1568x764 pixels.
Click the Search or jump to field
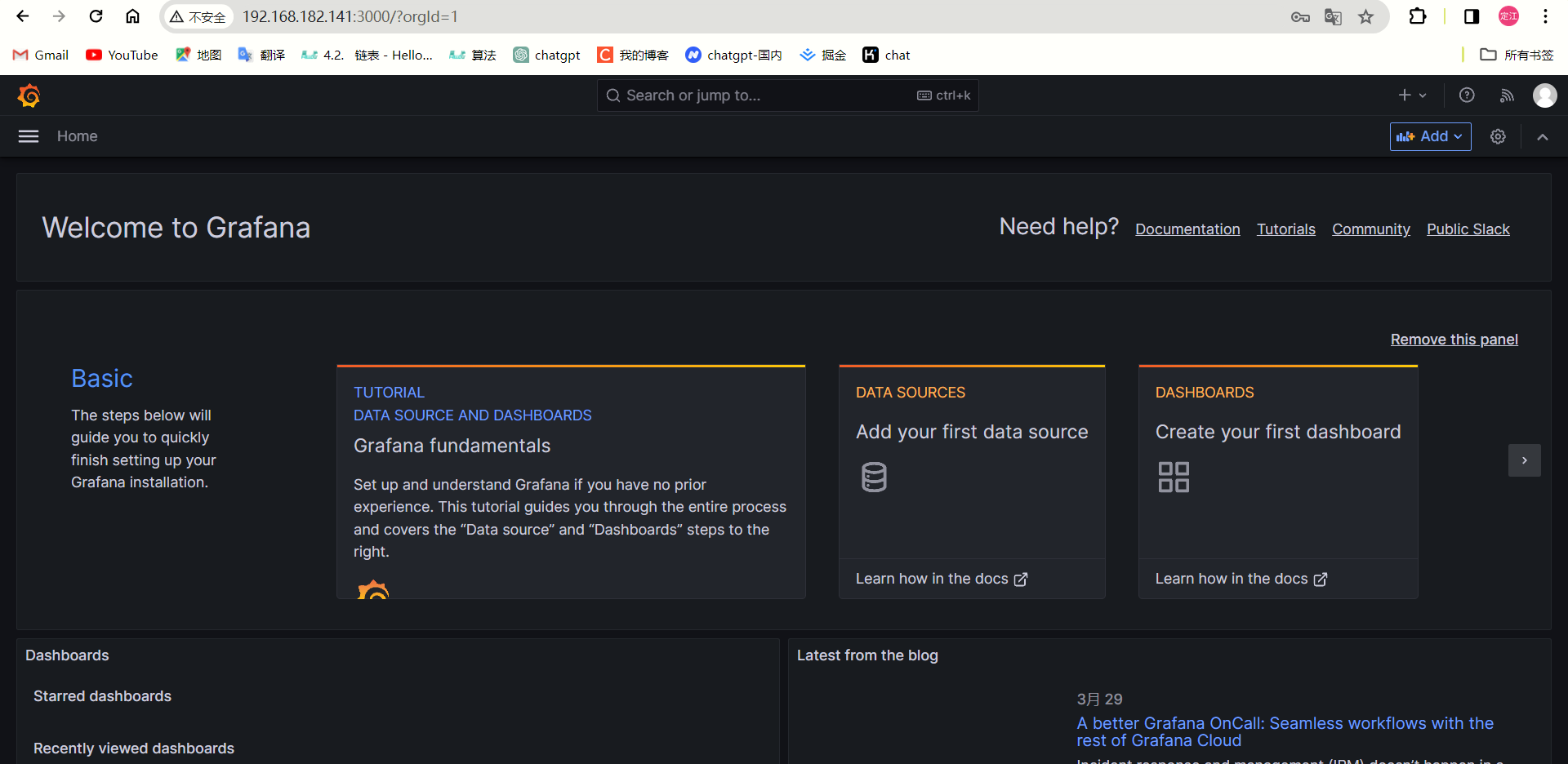787,95
